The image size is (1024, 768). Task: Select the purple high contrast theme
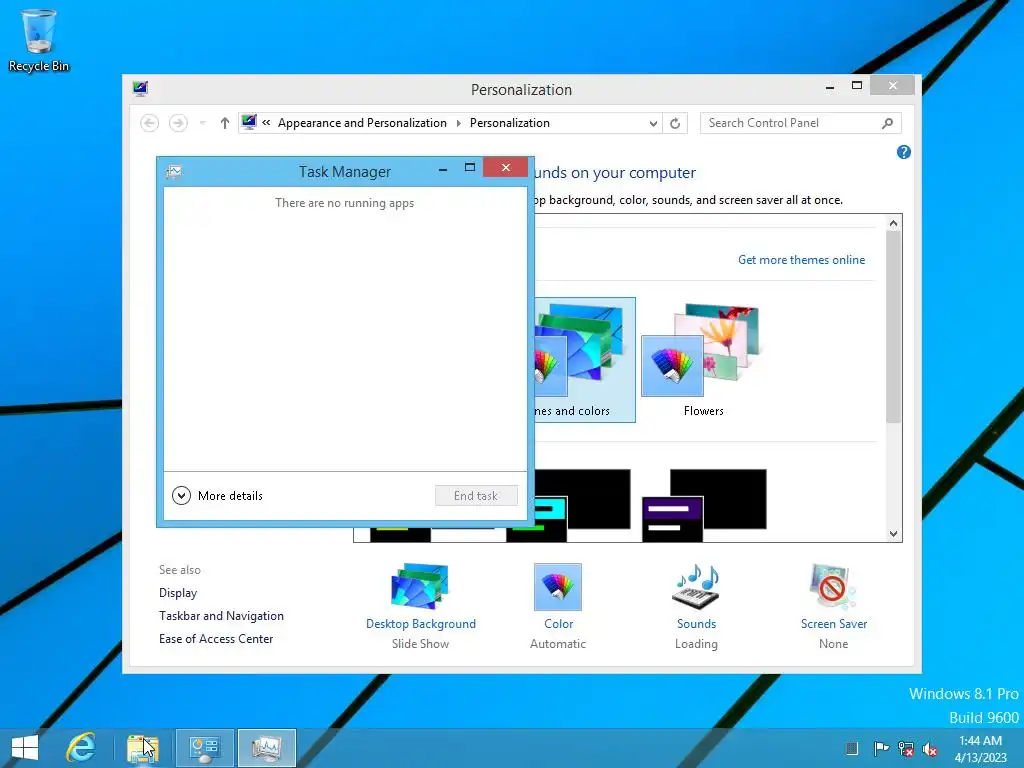point(704,504)
